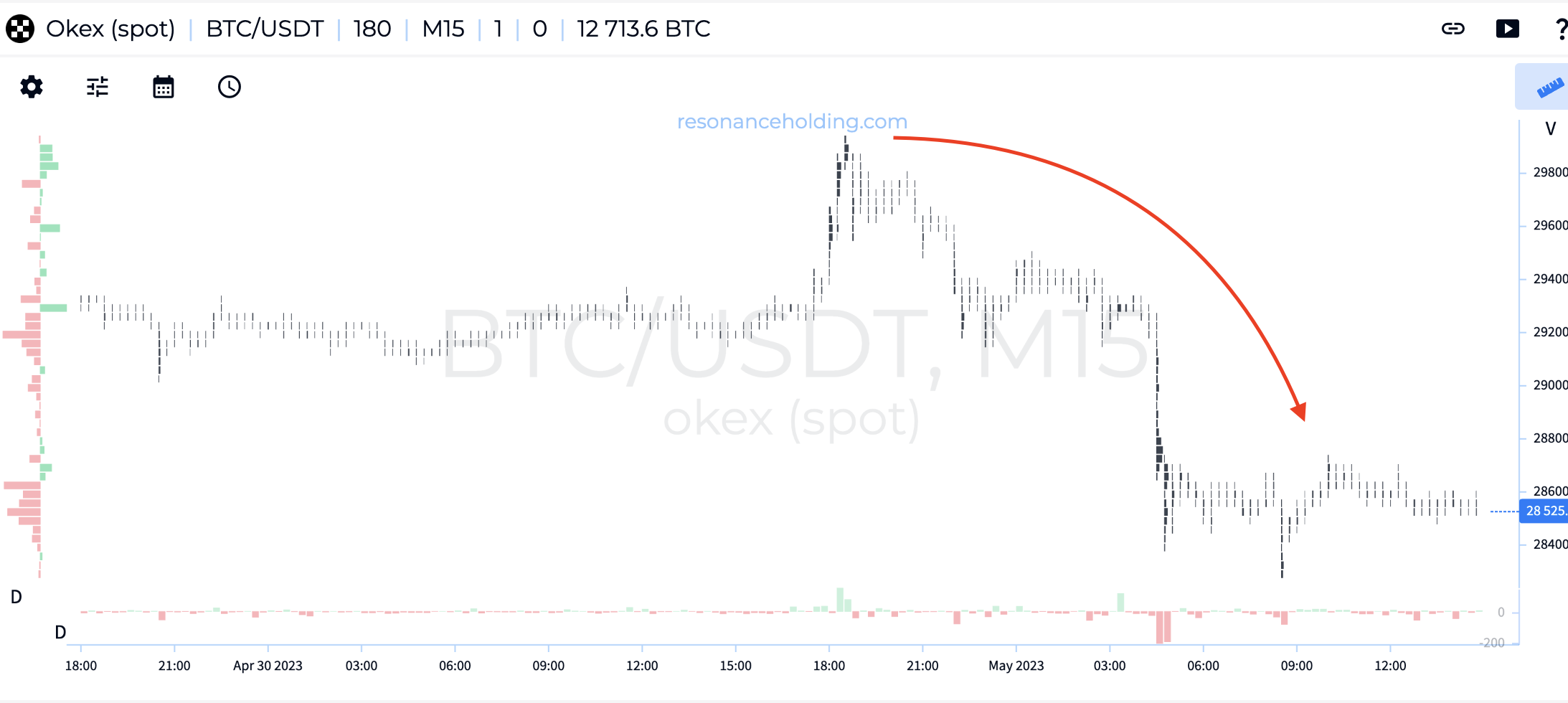Select the 180 parameter in header
This screenshot has height=703, width=1568.
[x=372, y=29]
